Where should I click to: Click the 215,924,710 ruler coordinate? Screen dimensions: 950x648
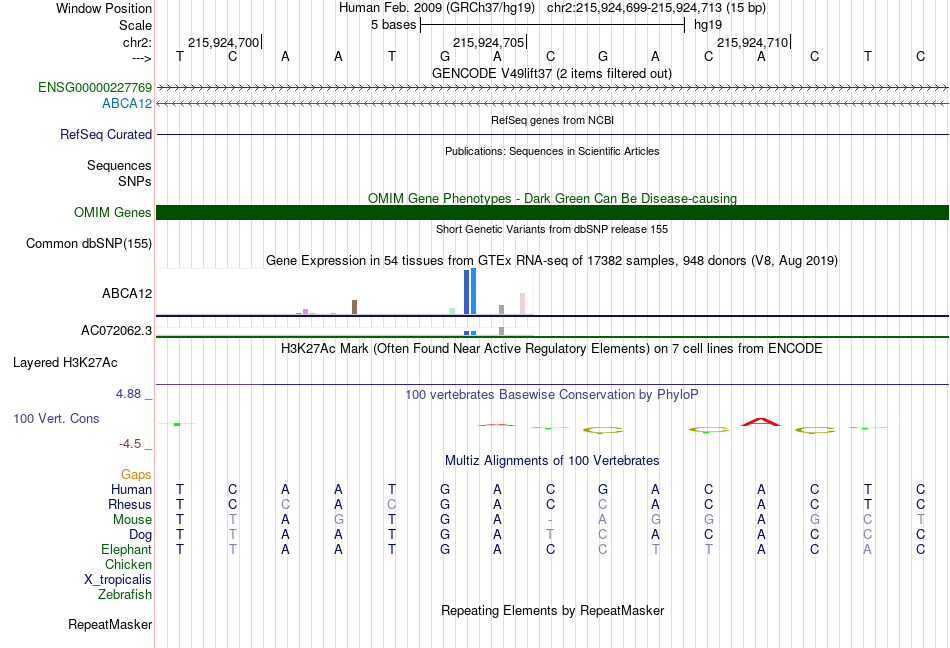[752, 42]
